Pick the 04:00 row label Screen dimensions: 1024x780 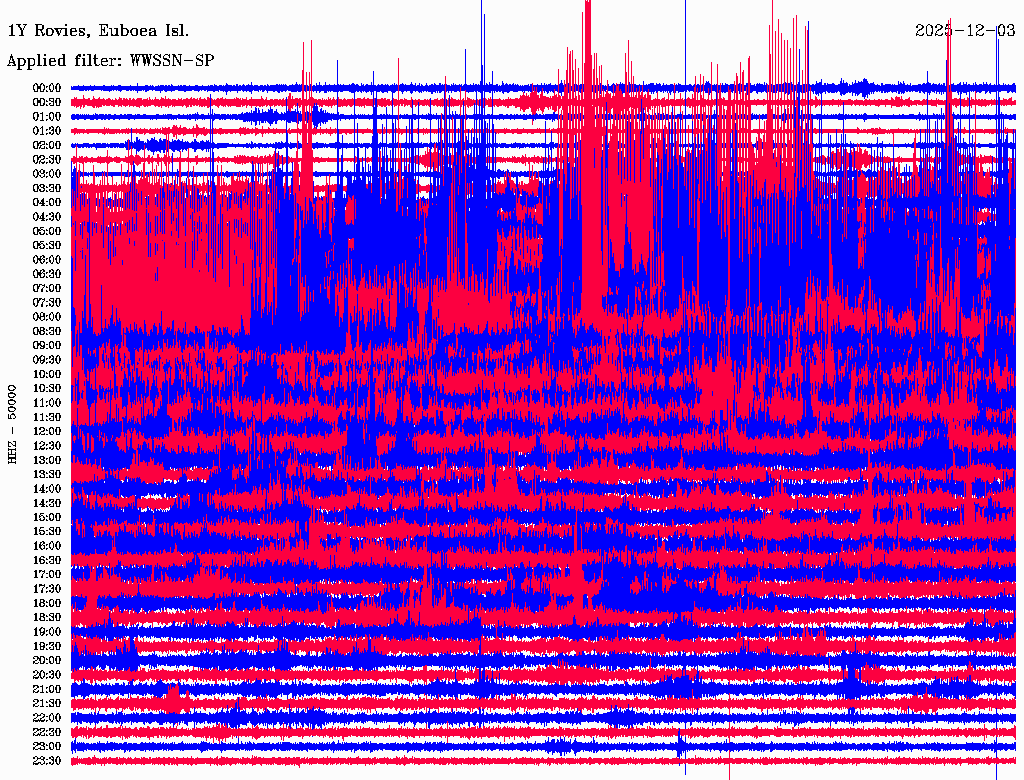point(48,202)
